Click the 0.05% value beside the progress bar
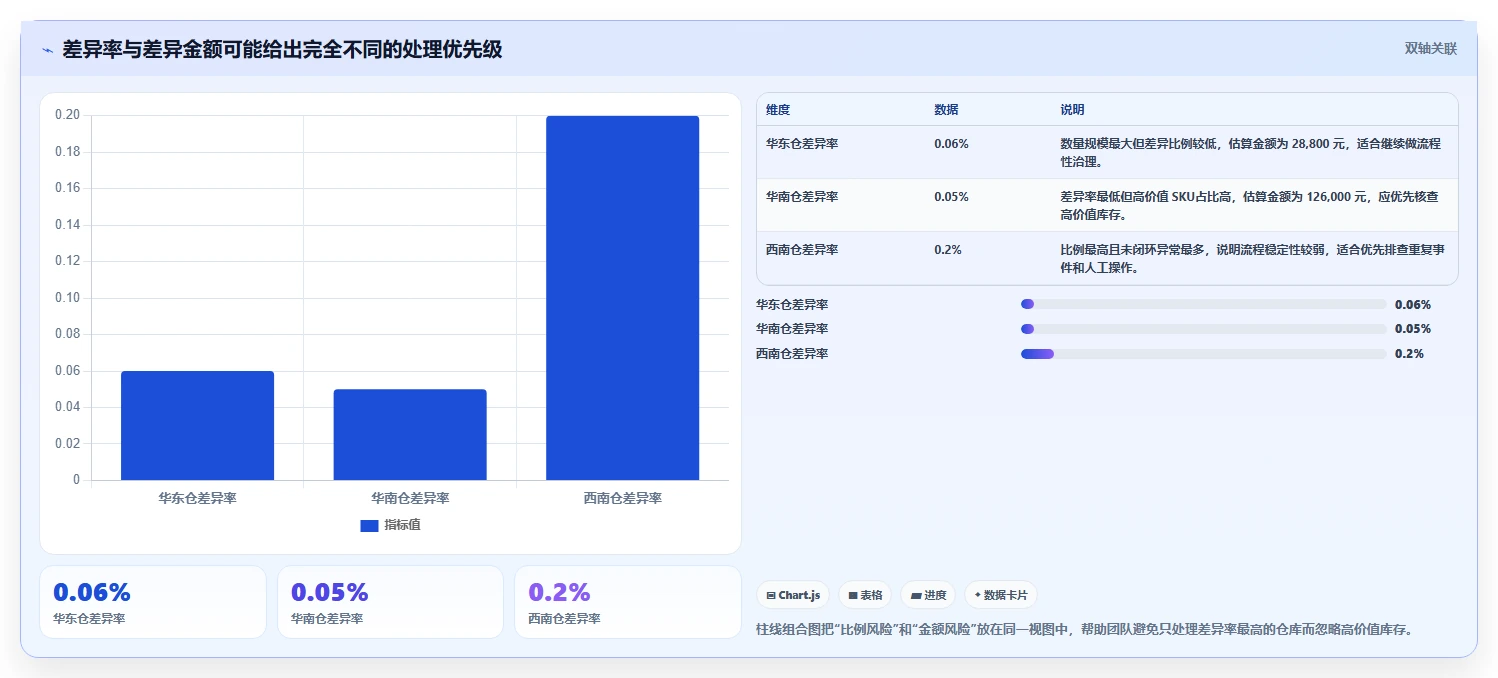Screen dimensions: 1498x678 pos(1413,329)
